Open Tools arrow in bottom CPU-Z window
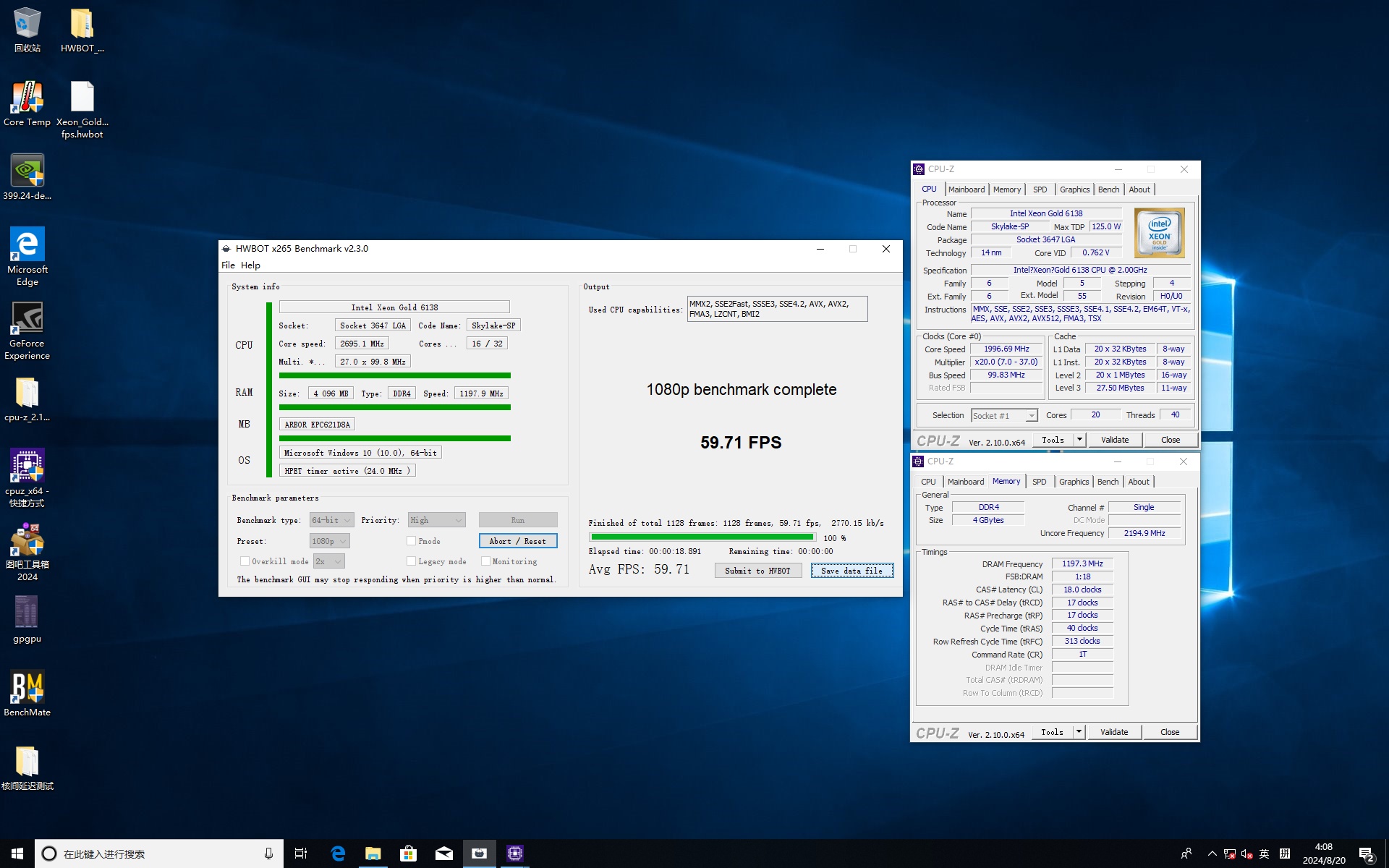This screenshot has height=868, width=1389. (x=1079, y=732)
